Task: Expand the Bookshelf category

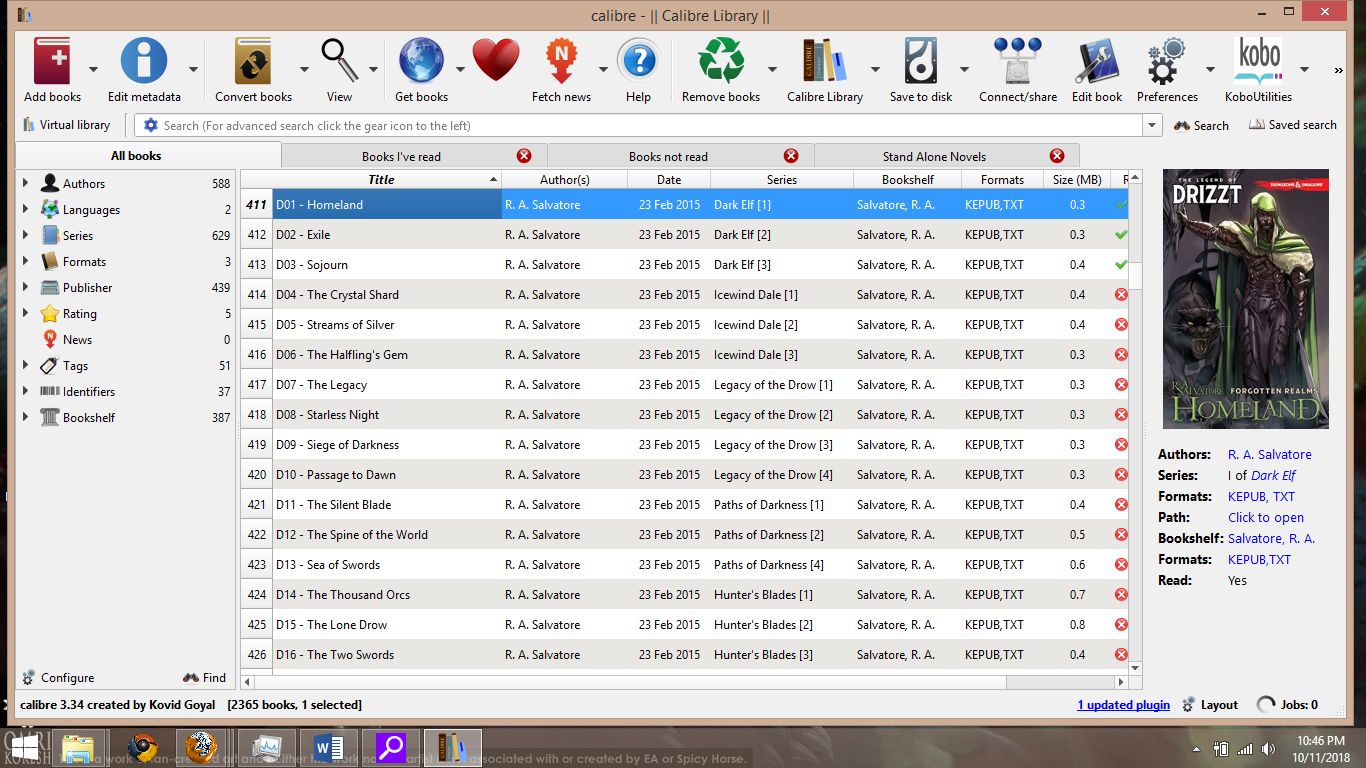Action: point(25,417)
